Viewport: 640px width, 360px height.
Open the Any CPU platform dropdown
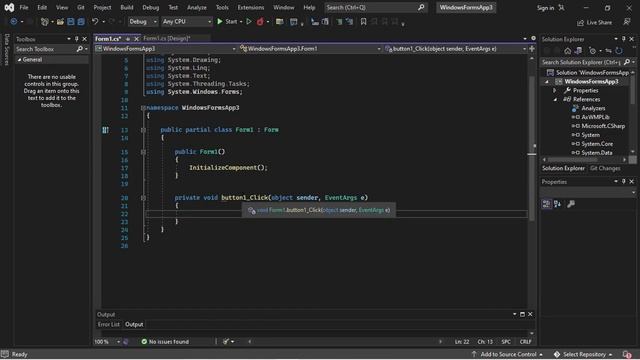[x=187, y=22]
